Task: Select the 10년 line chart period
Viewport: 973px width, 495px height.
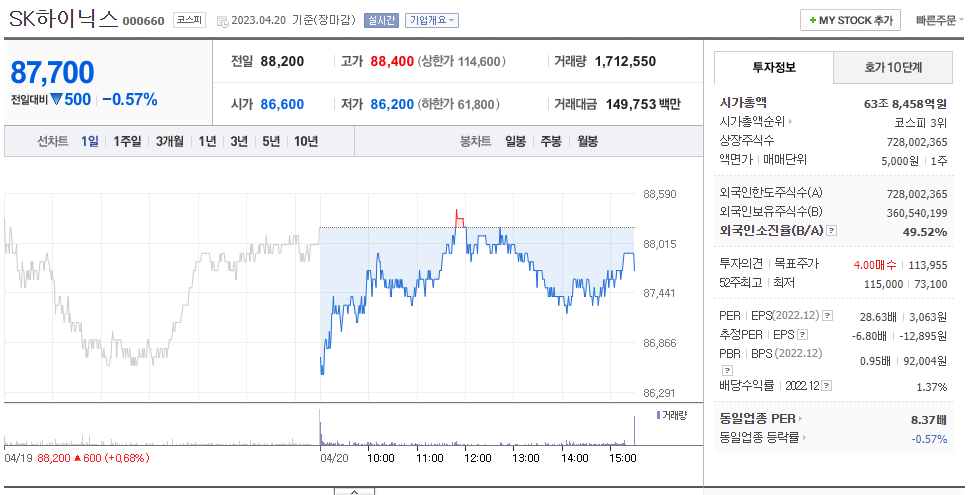Action: [x=306, y=141]
